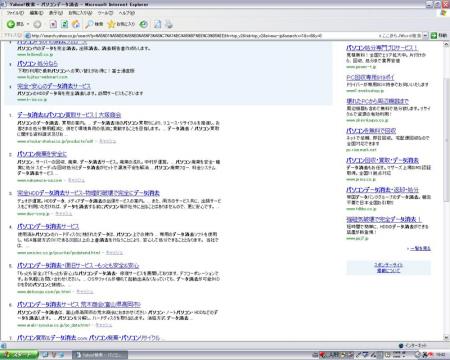Open result 1 データ消去&パソコン買取サービス

69,115
